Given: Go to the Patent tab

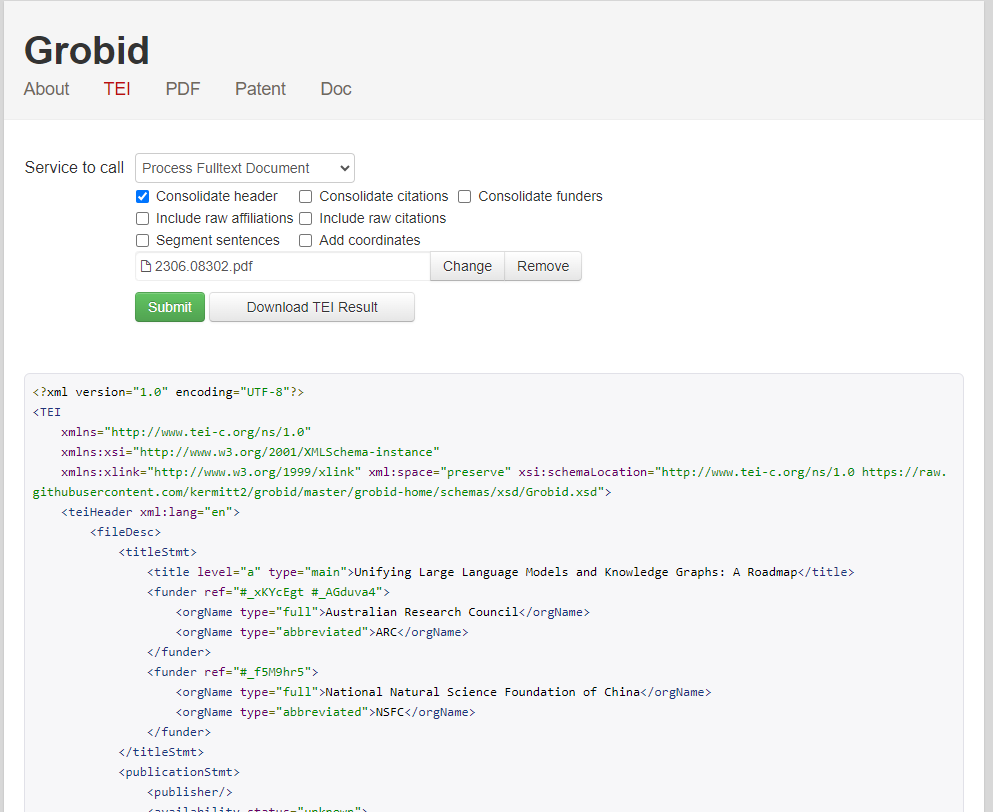Looking at the screenshot, I should (x=260, y=89).
